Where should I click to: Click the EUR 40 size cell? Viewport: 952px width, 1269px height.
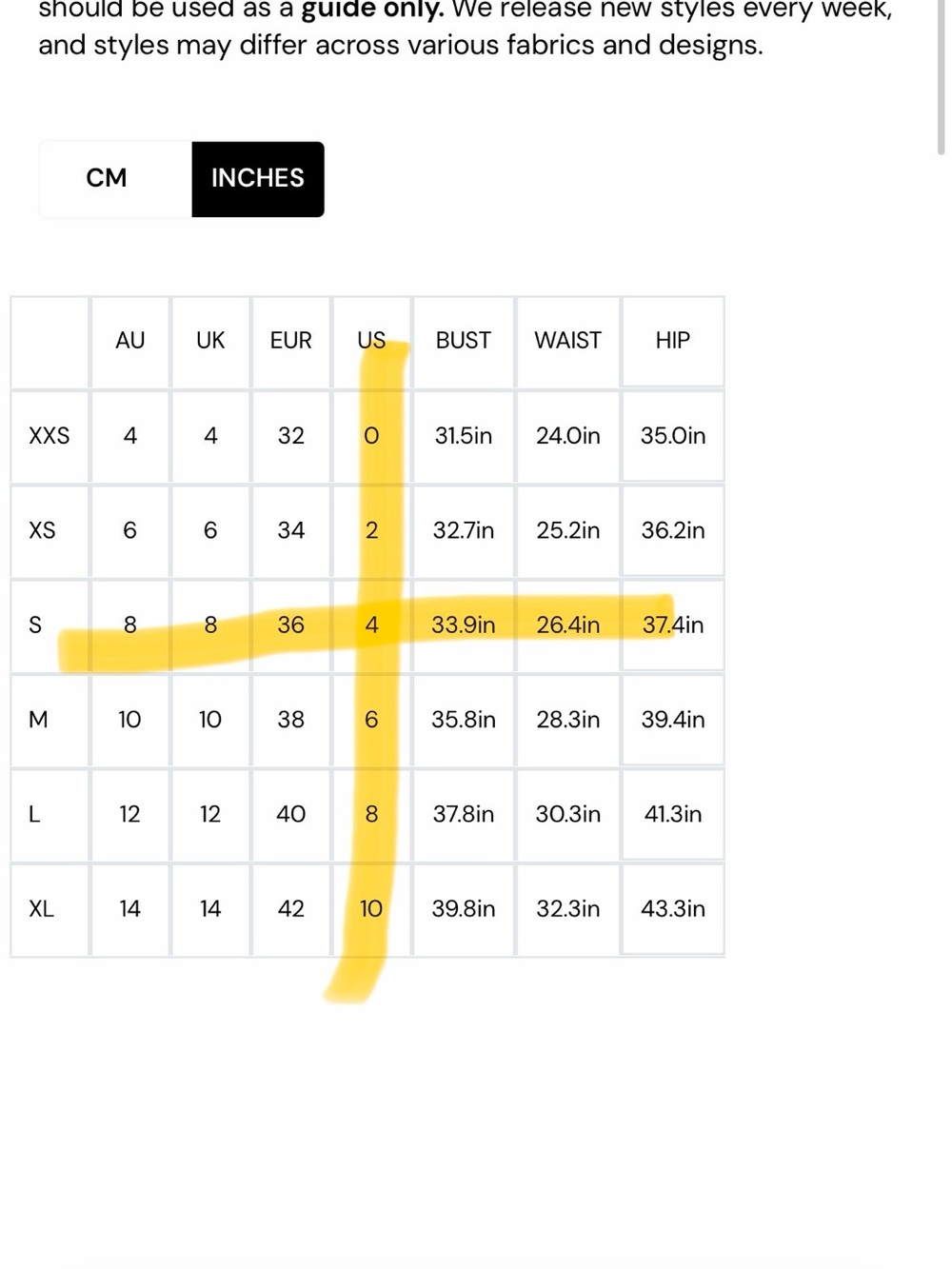point(291,815)
